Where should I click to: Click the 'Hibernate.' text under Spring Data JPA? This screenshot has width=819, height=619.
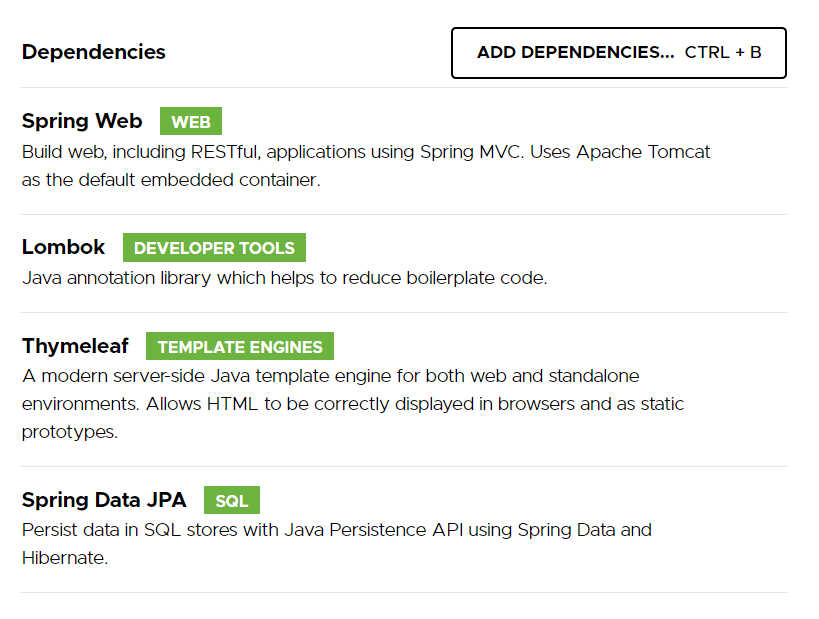coord(65,558)
